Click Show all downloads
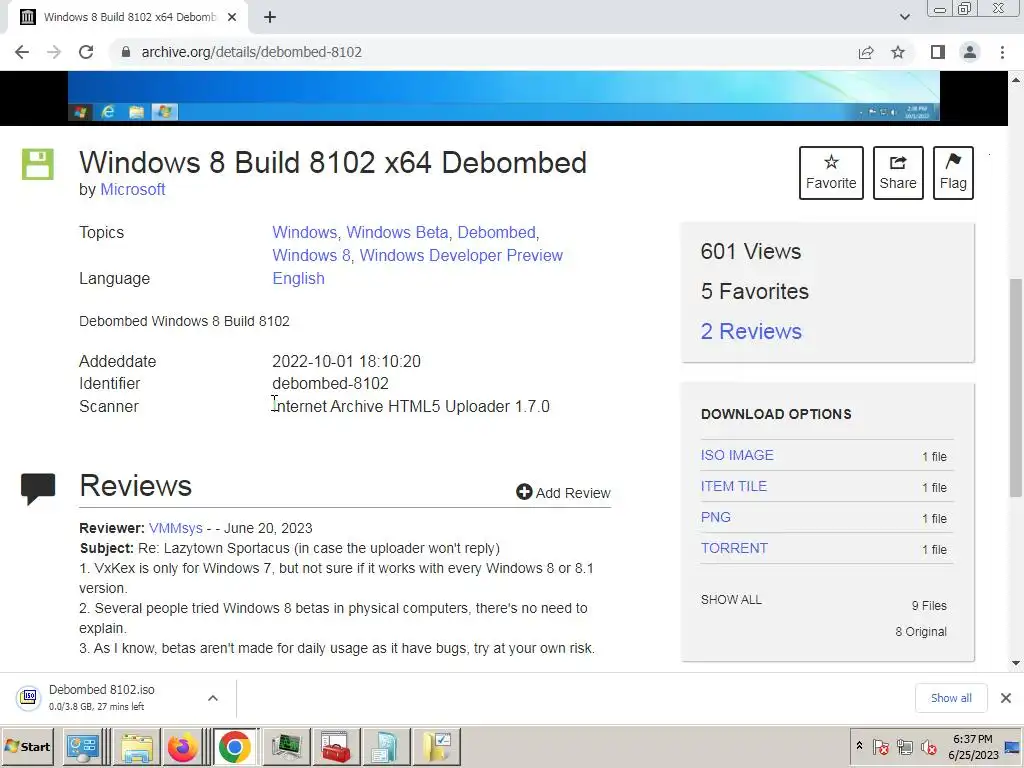Viewport: 1024px width, 768px height. click(x=951, y=698)
